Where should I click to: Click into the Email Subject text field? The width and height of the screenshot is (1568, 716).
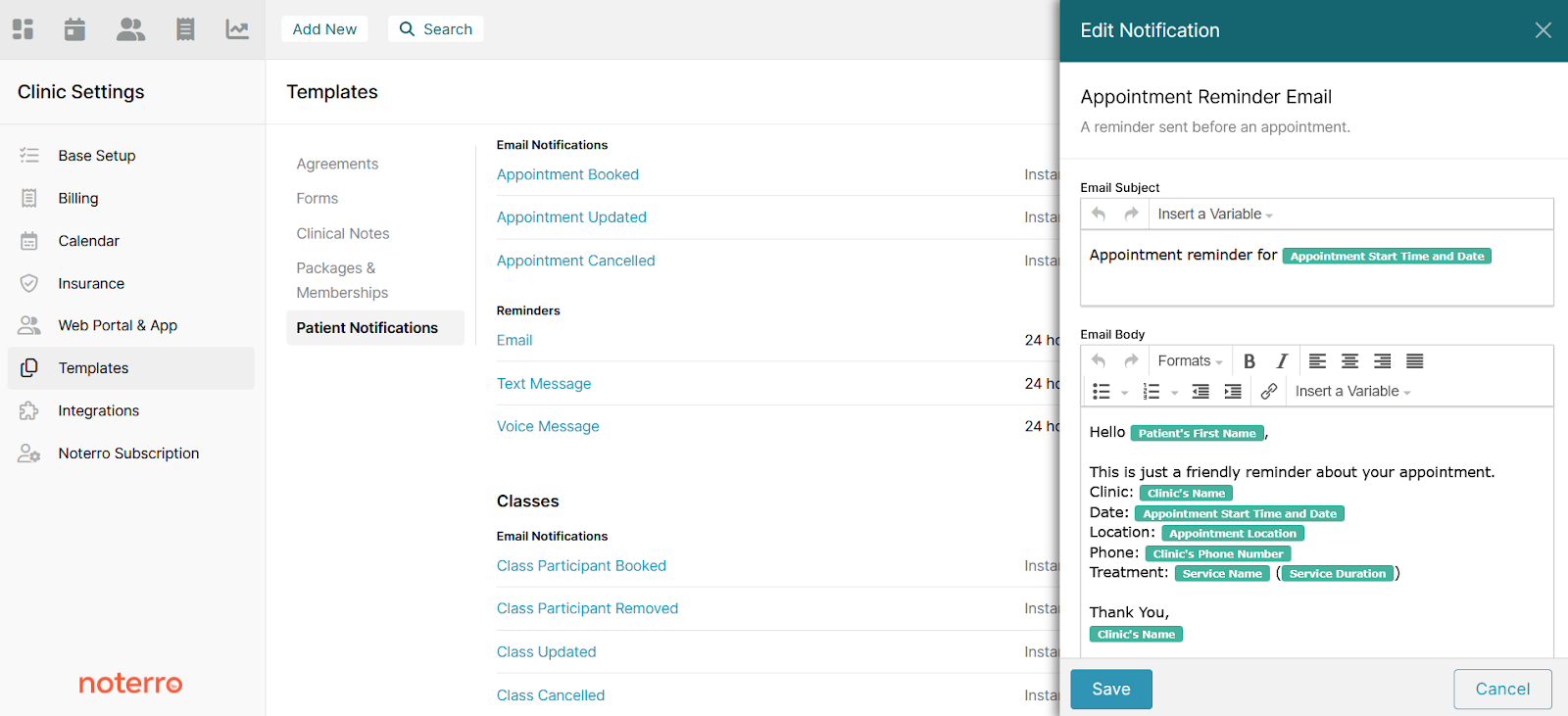tap(1316, 268)
